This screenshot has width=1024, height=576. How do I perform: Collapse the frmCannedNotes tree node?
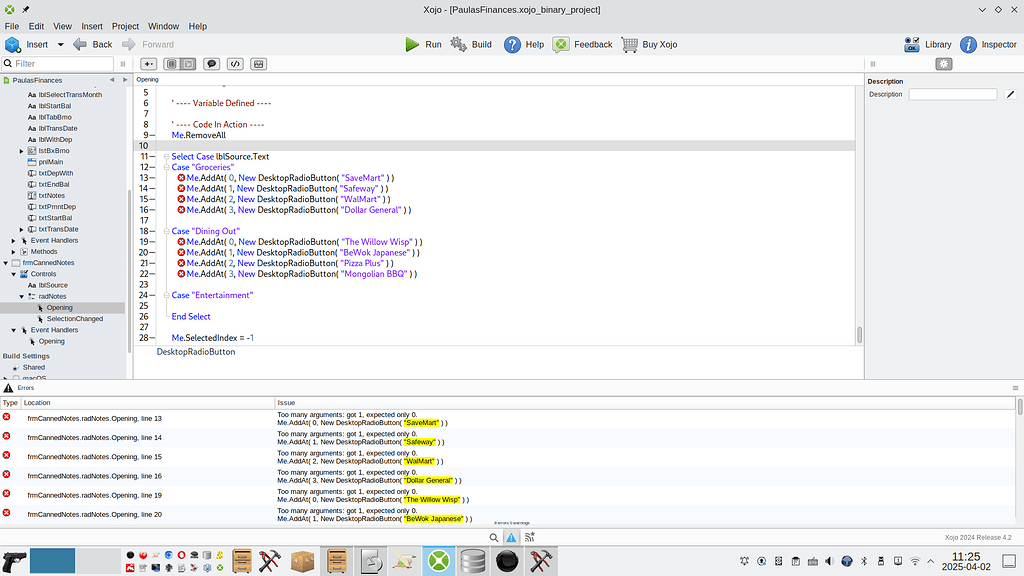coord(6,263)
